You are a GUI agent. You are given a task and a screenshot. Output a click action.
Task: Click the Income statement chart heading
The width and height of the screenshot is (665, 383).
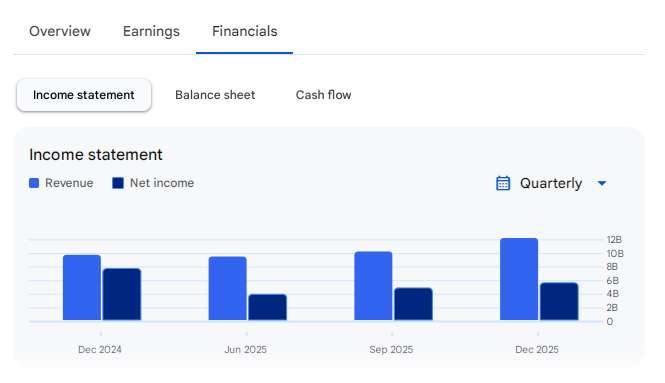pos(95,155)
